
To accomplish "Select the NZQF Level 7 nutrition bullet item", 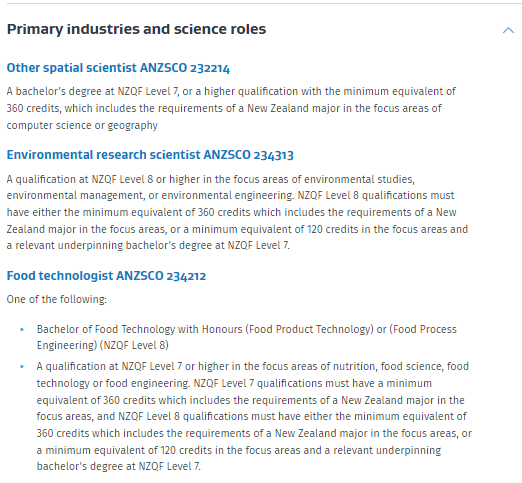I will (x=254, y=416).
